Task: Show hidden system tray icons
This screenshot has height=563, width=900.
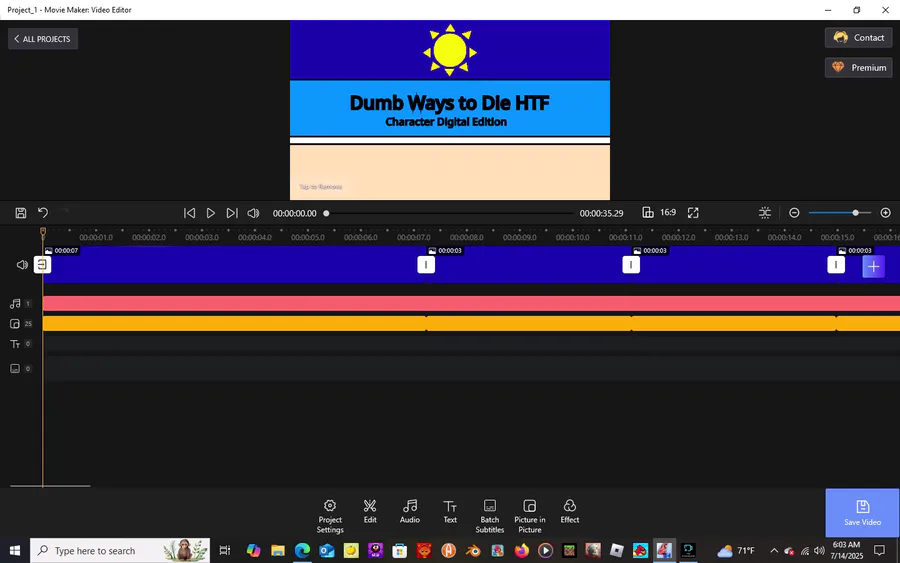Action: click(x=774, y=550)
